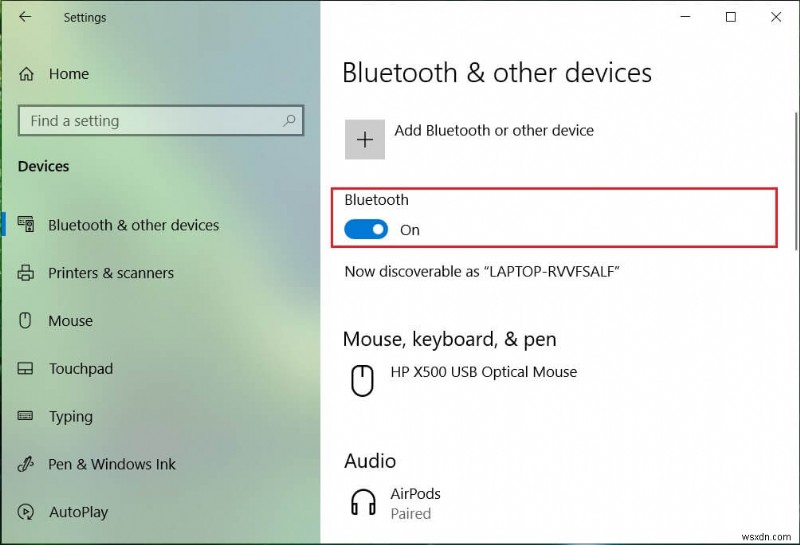Click the Printers & scanners icon
This screenshot has width=800, height=545.
(27, 273)
